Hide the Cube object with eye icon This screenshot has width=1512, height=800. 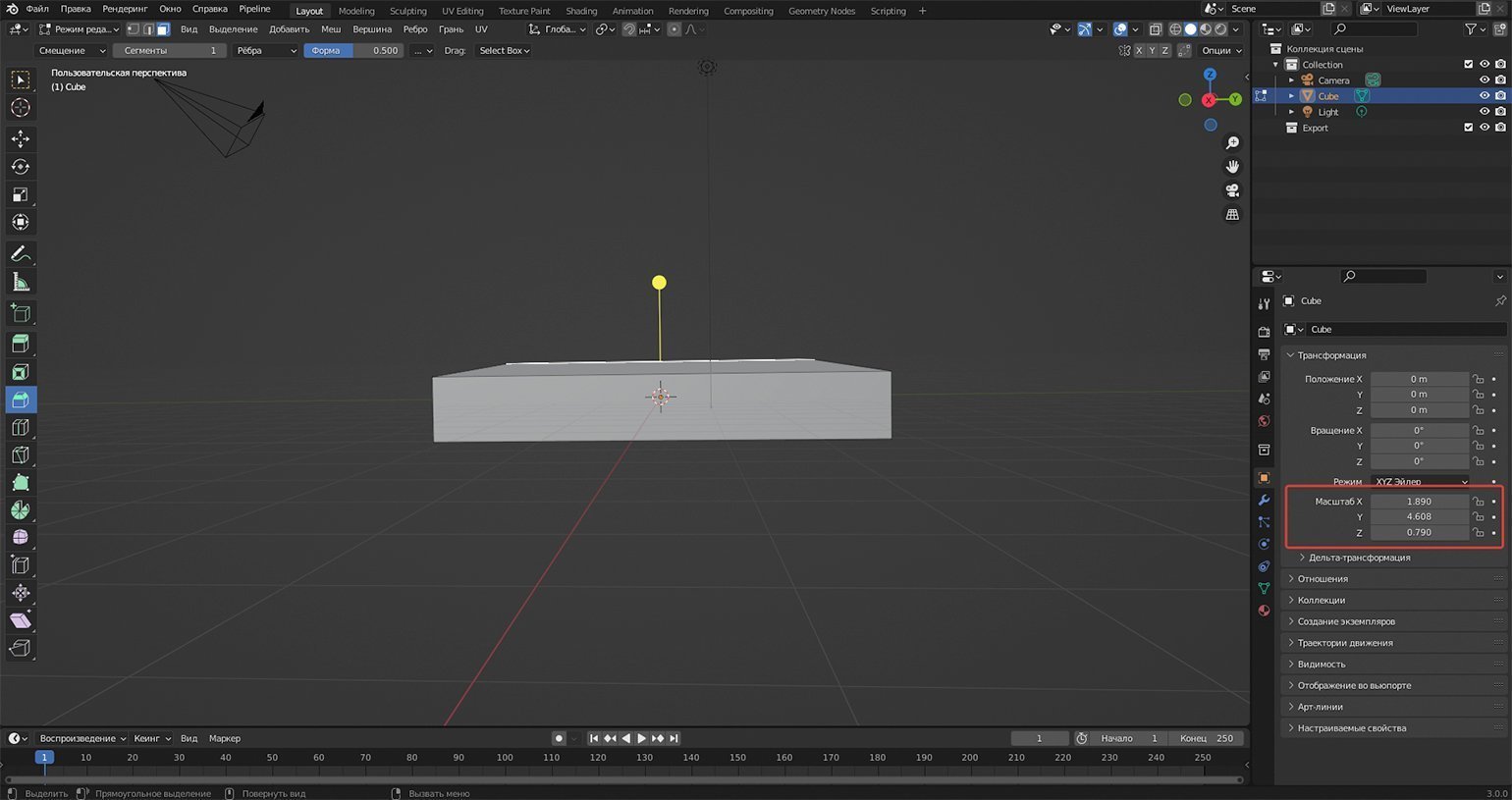click(1484, 96)
